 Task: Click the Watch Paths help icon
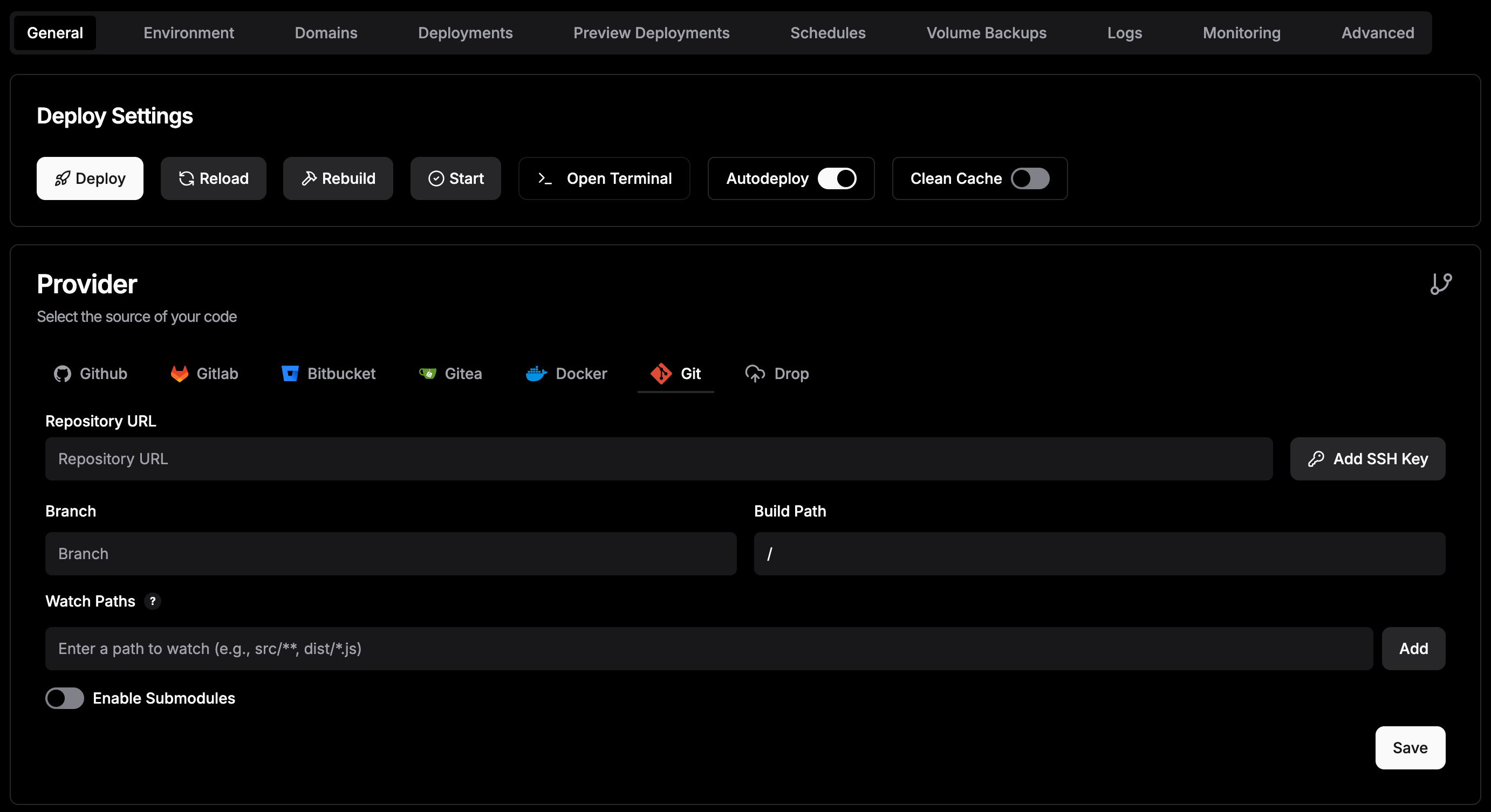[153, 601]
